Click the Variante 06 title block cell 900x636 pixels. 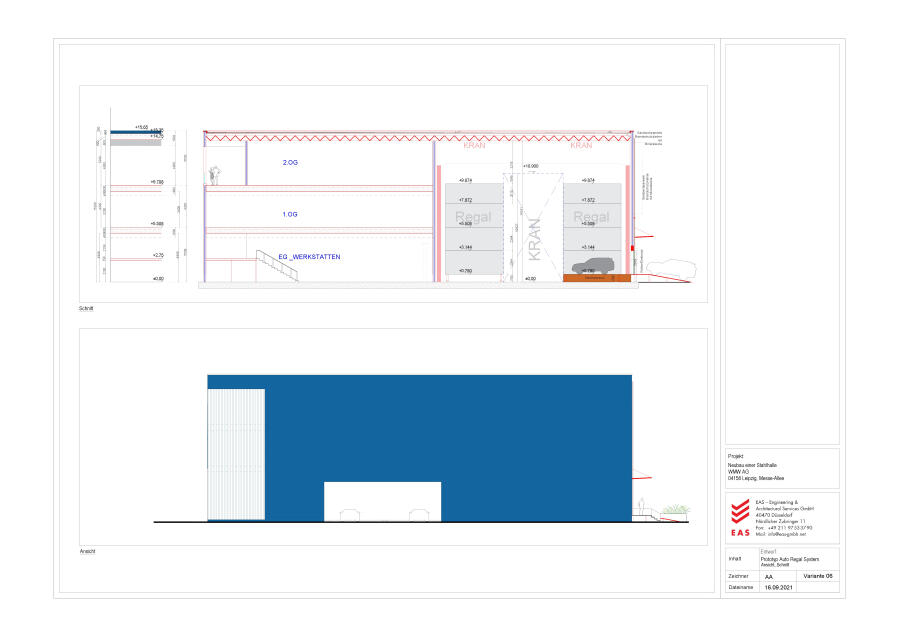tap(816, 577)
